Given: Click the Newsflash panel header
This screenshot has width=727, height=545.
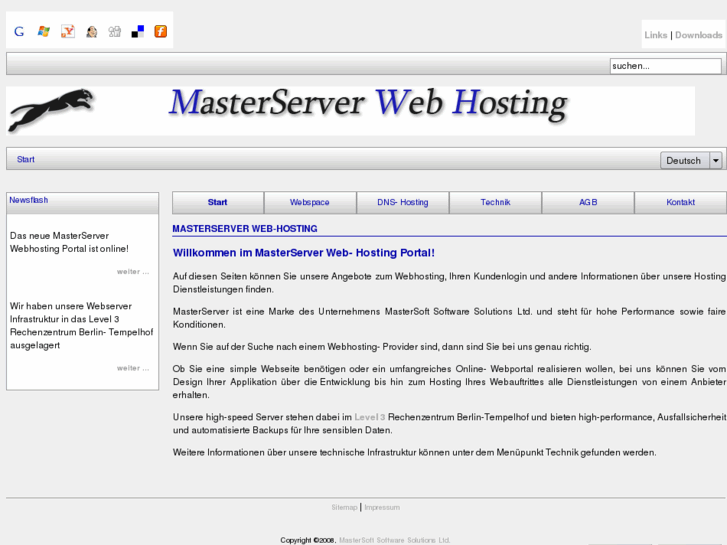Looking at the screenshot, I should click(82, 203).
